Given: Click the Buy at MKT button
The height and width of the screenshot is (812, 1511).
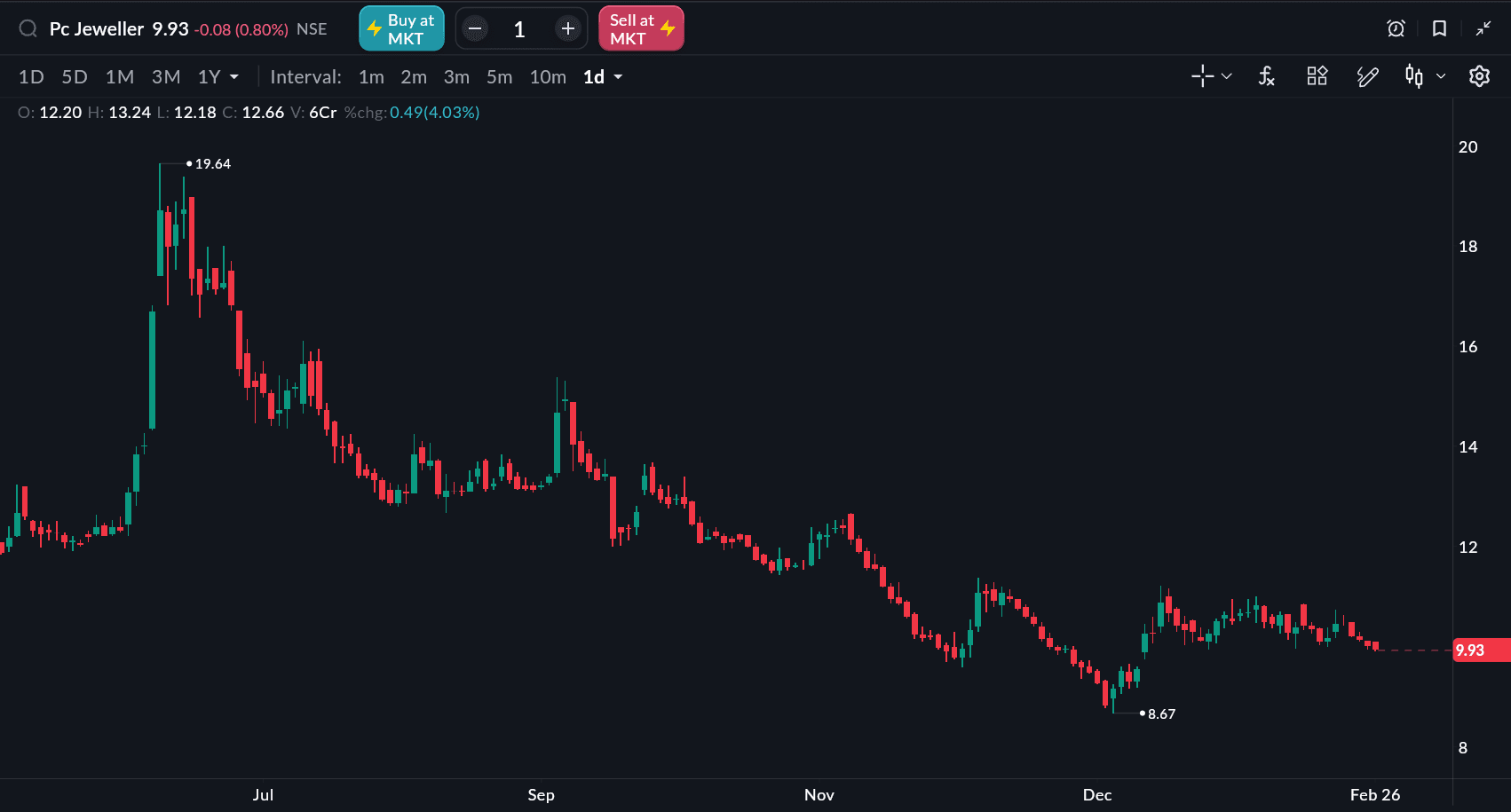Looking at the screenshot, I should (401, 29).
